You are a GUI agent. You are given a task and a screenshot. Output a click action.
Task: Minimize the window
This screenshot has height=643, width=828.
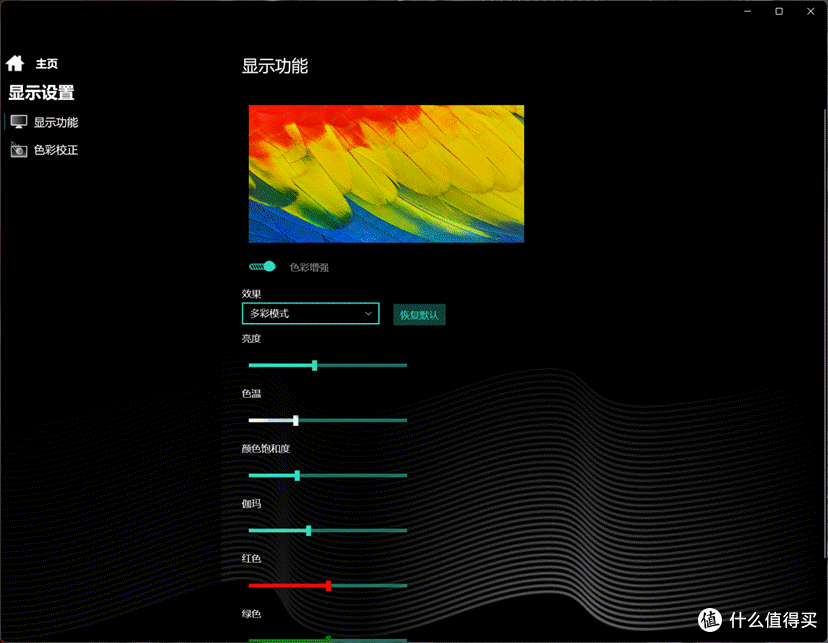tap(747, 11)
